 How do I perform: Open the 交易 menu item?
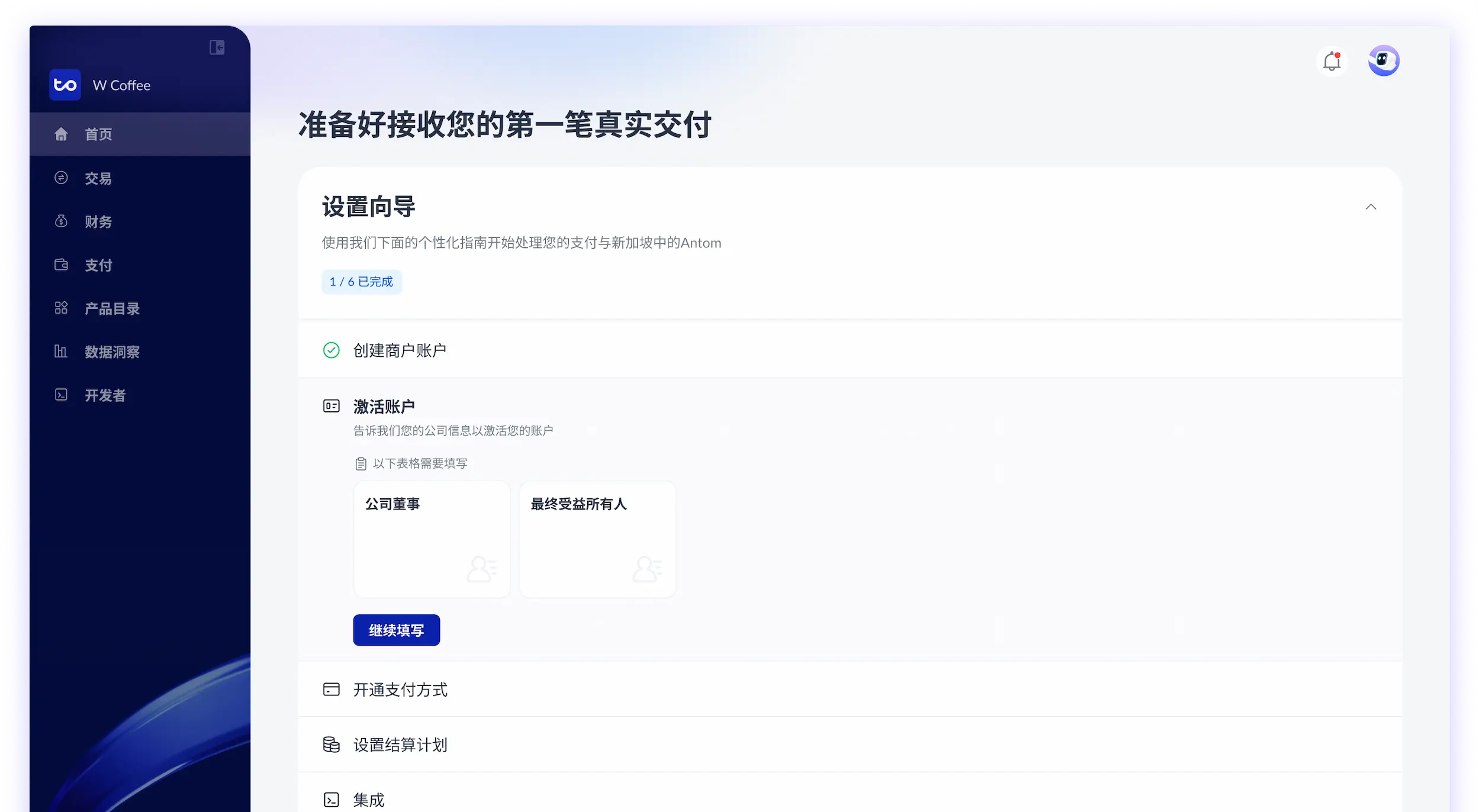140,178
